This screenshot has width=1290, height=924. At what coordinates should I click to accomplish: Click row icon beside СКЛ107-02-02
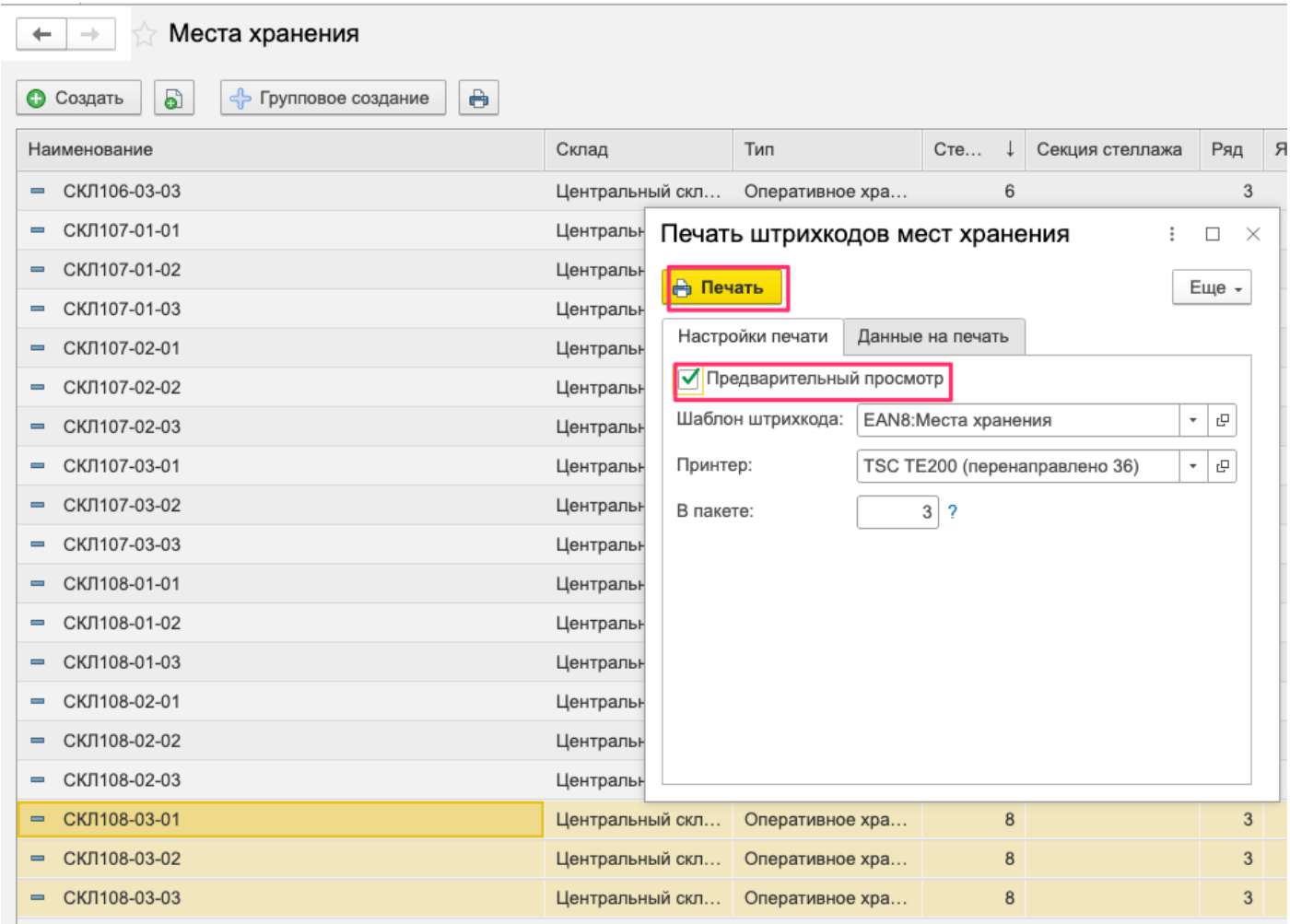coord(38,388)
